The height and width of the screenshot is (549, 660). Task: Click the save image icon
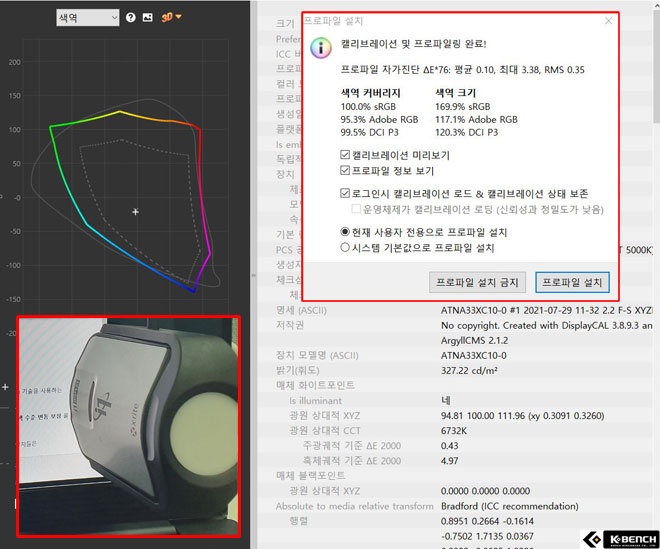pyautogui.click(x=147, y=17)
